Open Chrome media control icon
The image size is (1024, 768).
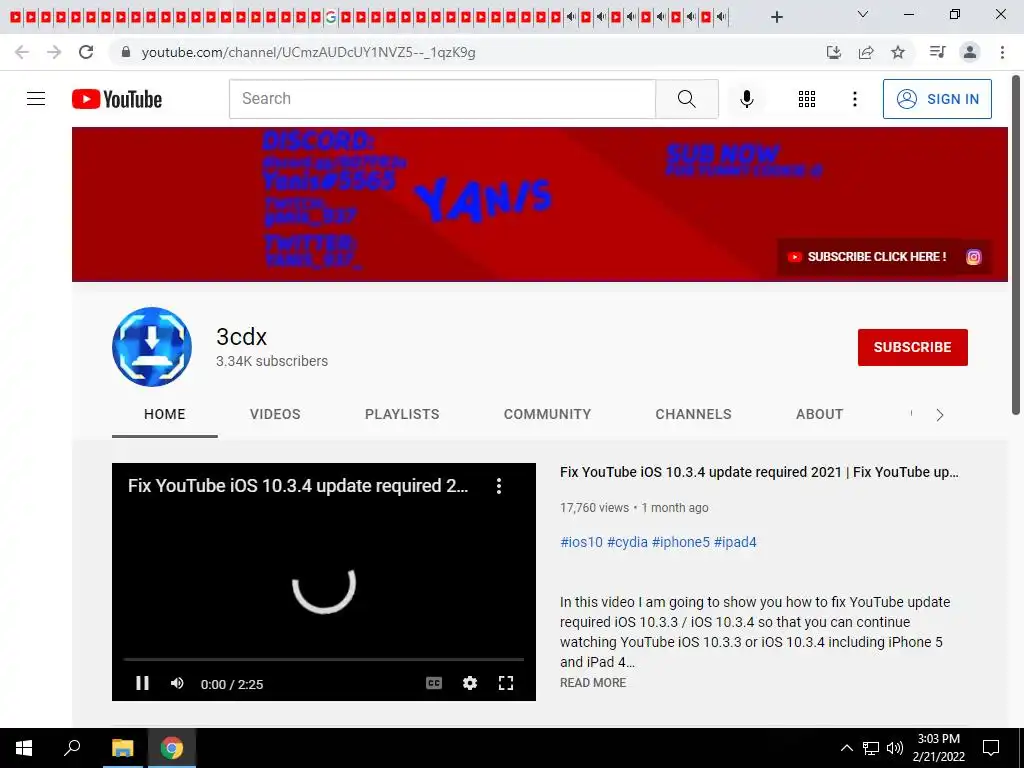coord(937,52)
